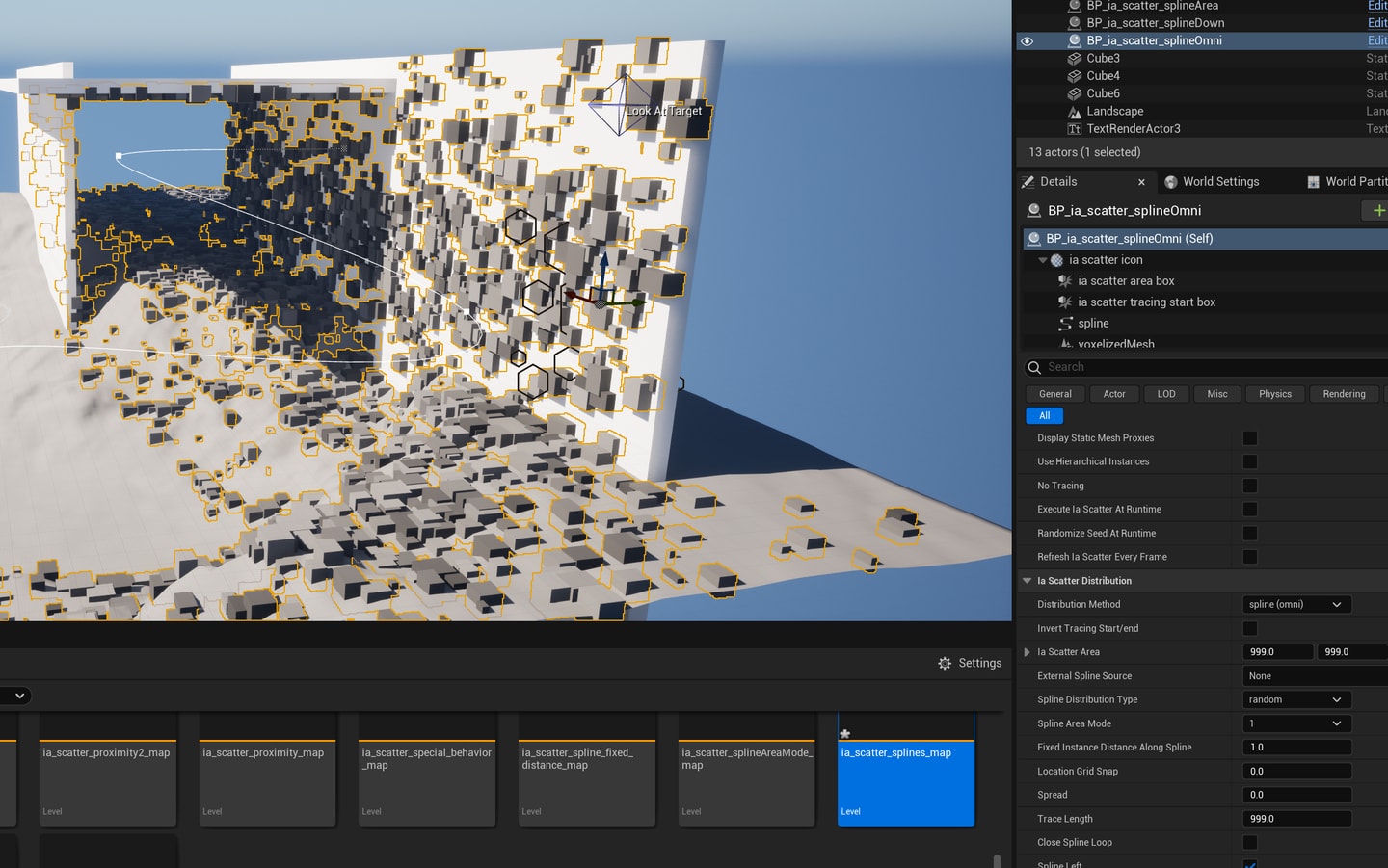
Task: Select the All filter button
Action: point(1044,416)
